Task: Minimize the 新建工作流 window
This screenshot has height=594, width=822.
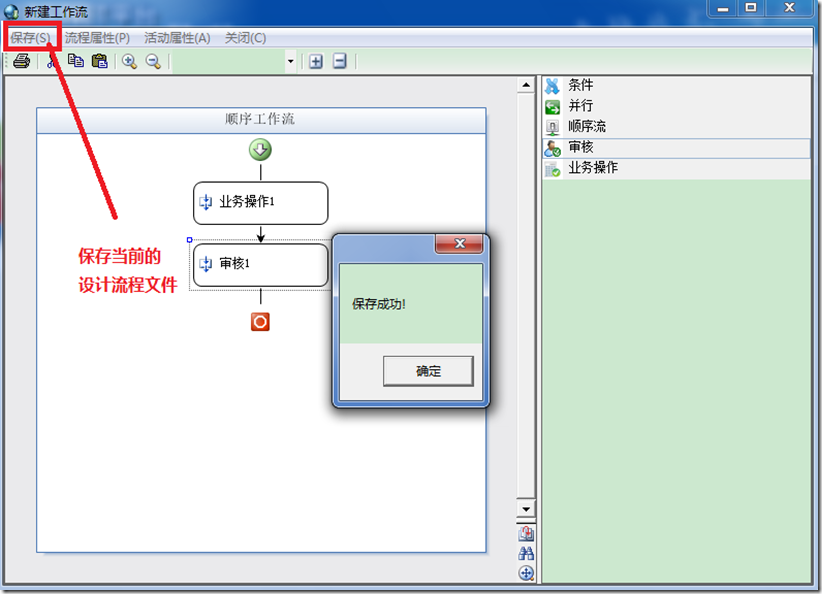Action: [723, 8]
